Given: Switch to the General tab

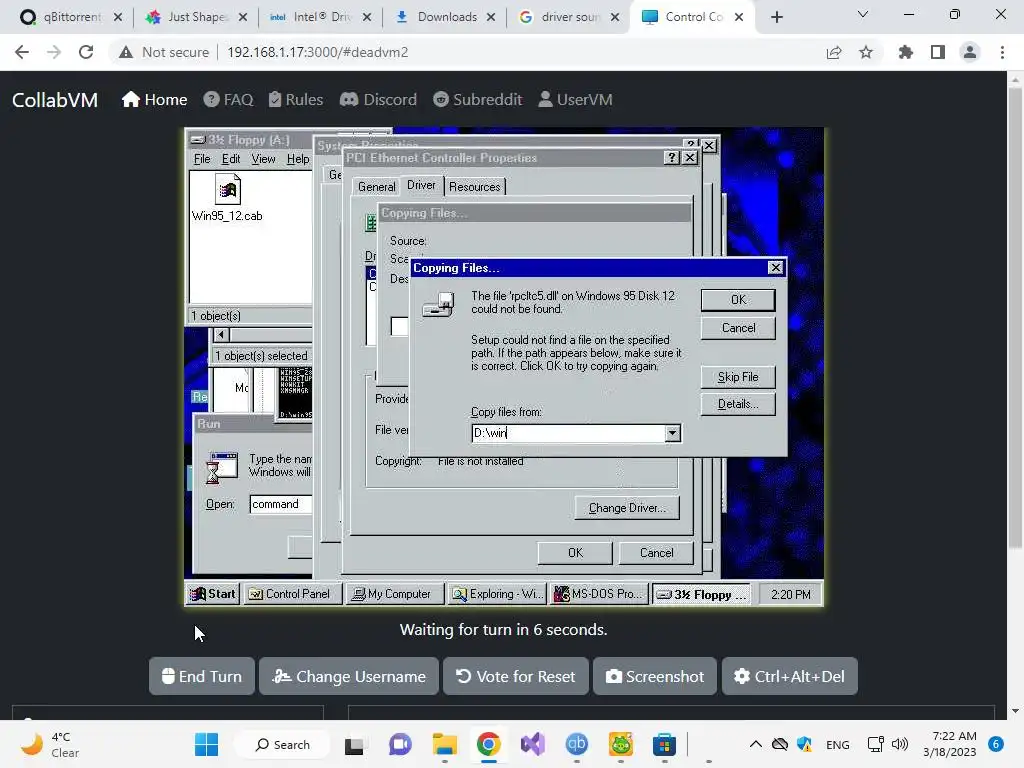Looking at the screenshot, I should tap(376, 187).
